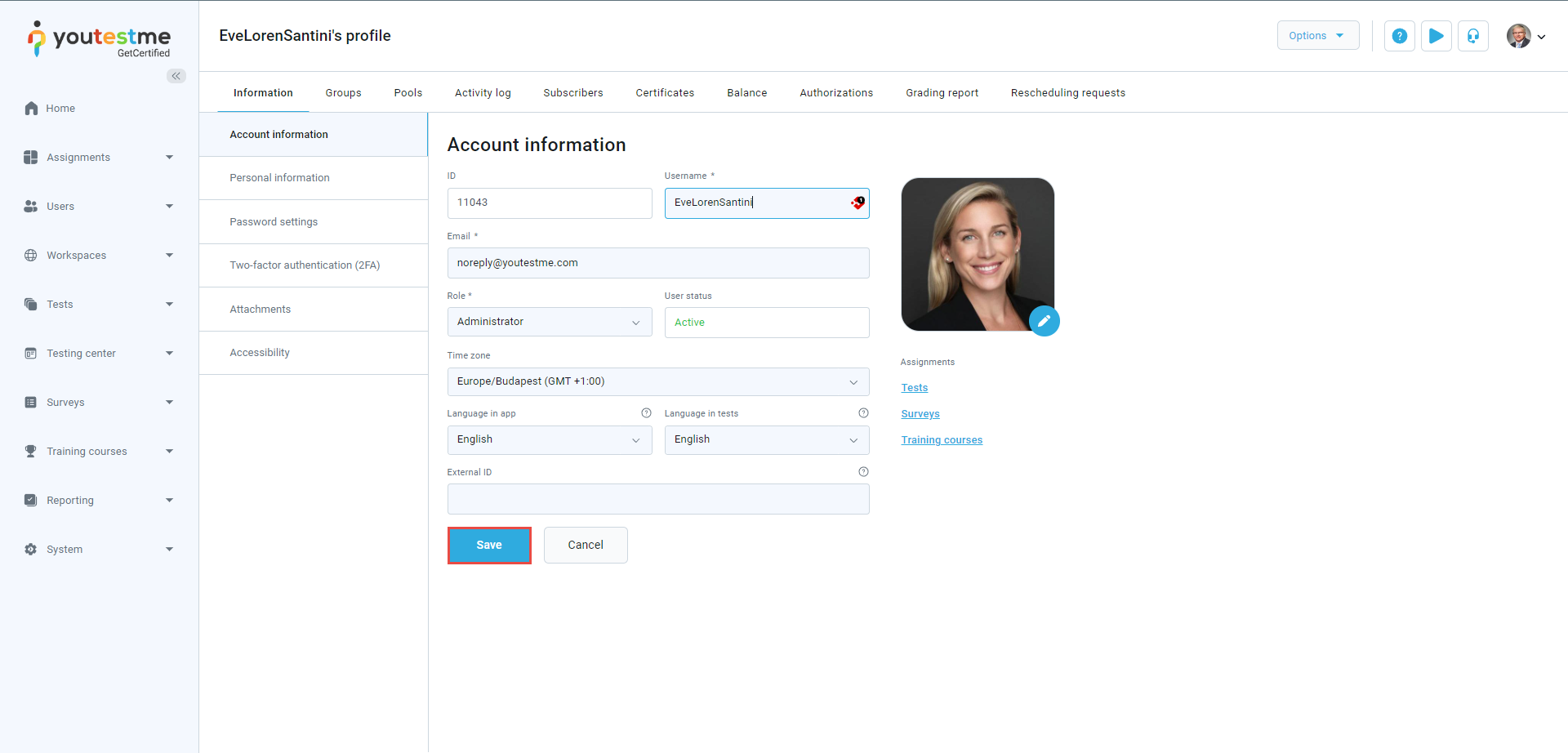Click the System gear icon
This screenshot has width=1568, height=753.
pos(31,549)
